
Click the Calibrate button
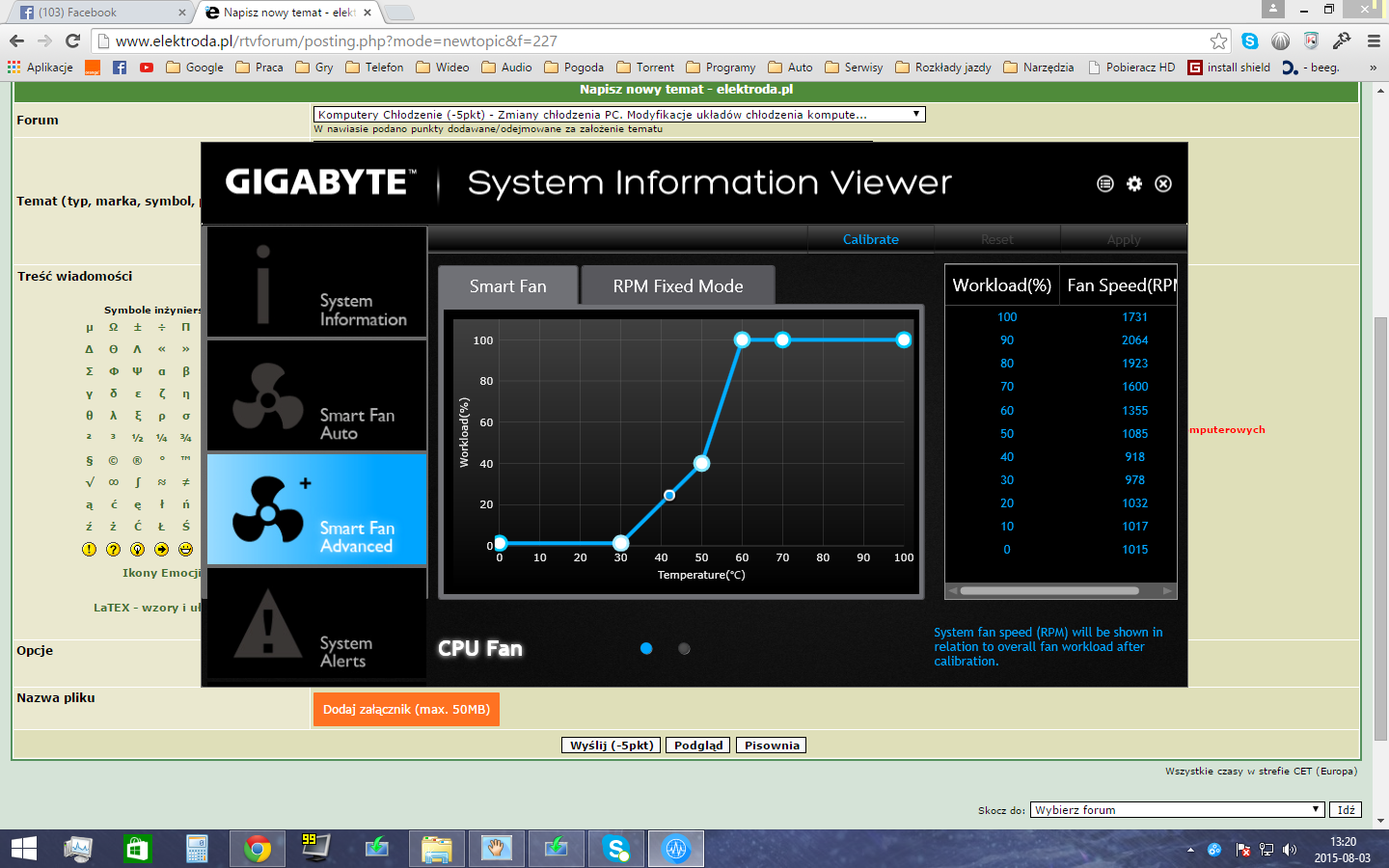[871, 239]
